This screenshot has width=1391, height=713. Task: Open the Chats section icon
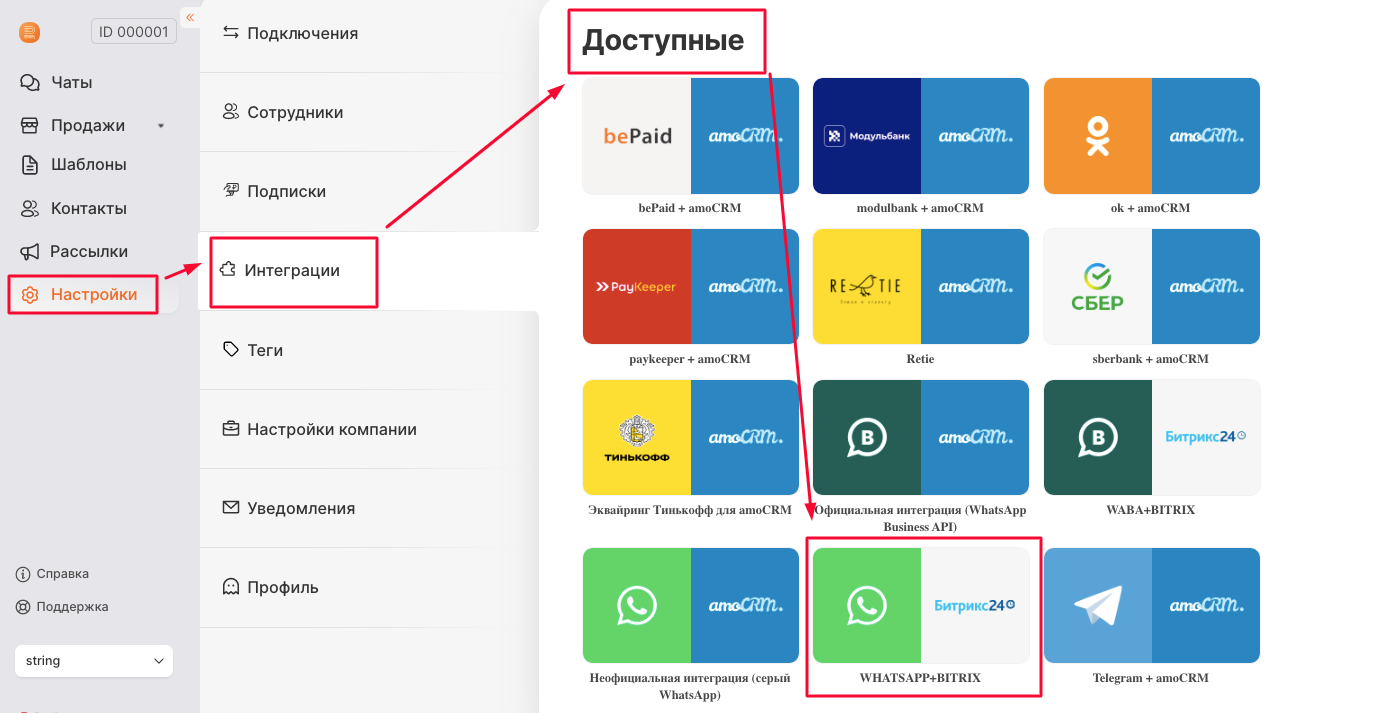point(30,82)
